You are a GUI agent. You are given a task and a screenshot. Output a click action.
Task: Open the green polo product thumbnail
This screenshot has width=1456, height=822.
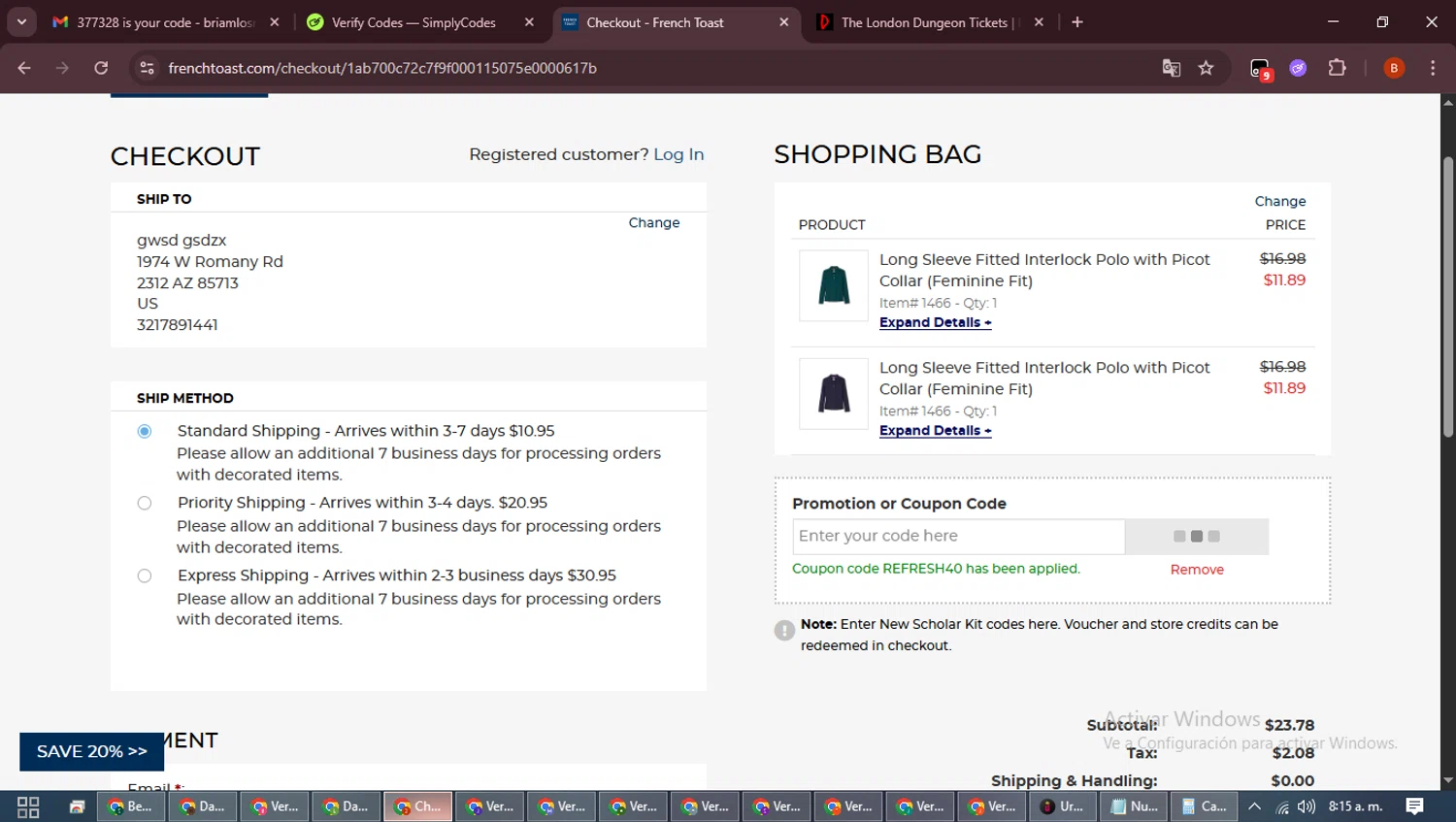(x=834, y=285)
